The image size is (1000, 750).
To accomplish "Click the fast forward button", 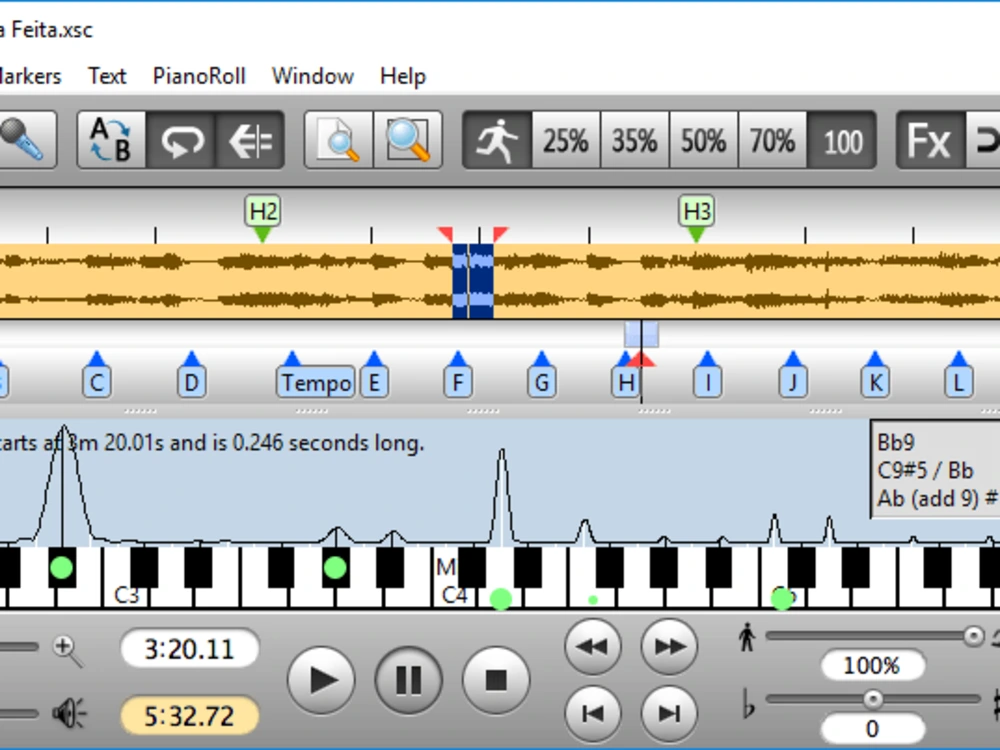I will [669, 647].
